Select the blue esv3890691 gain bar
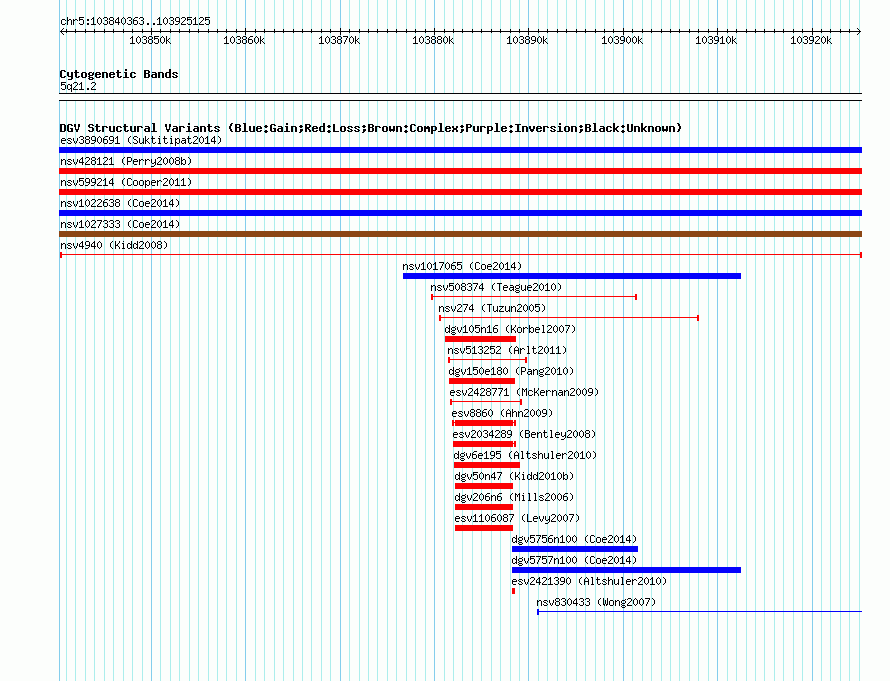The width and height of the screenshot is (890, 681). [x=460, y=150]
